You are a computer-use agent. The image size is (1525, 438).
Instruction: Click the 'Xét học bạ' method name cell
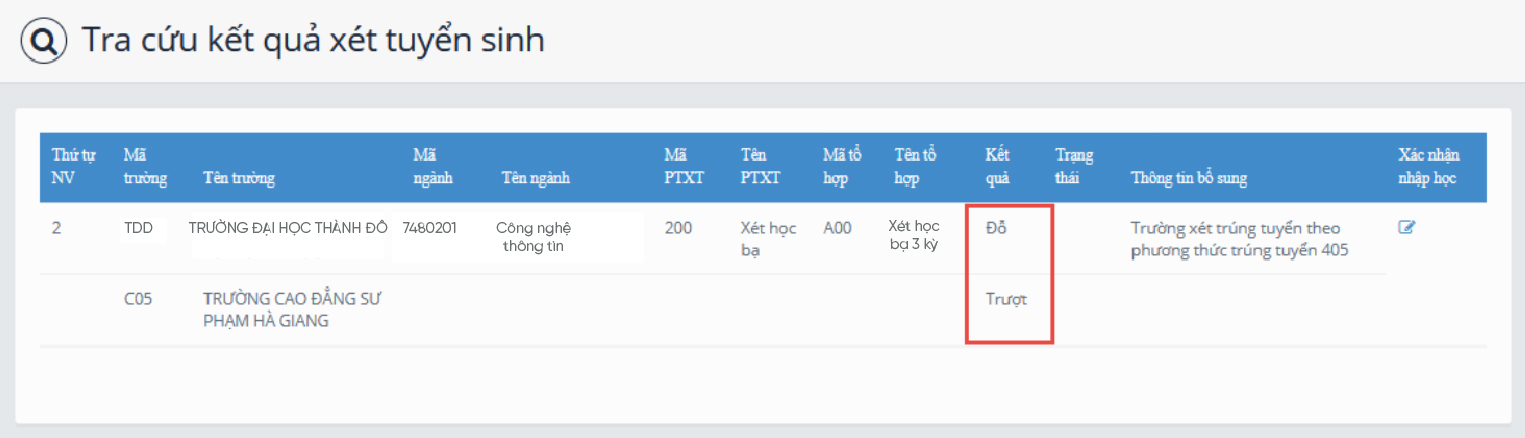(x=768, y=239)
